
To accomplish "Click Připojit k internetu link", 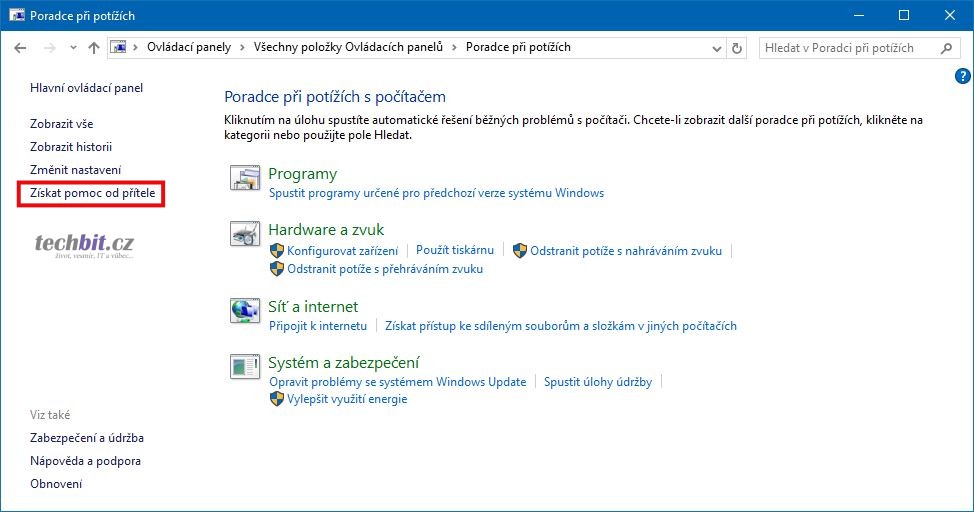I will pyautogui.click(x=318, y=326).
